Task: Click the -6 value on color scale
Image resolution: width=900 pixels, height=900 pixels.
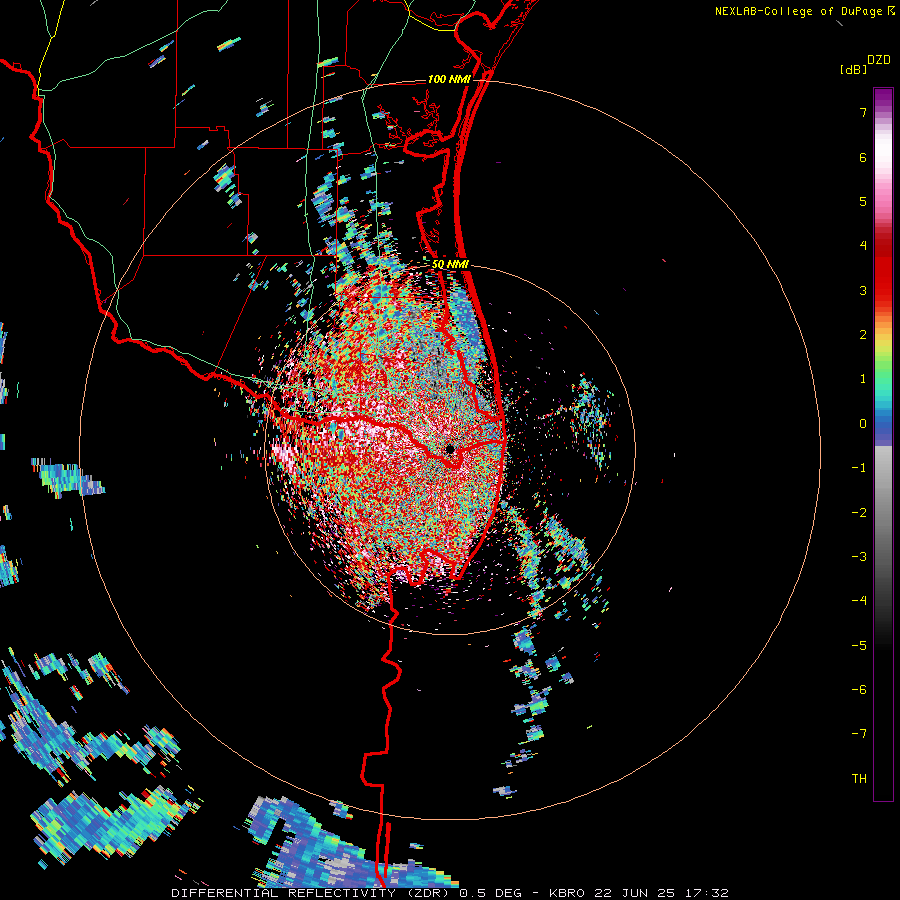Action: click(859, 689)
